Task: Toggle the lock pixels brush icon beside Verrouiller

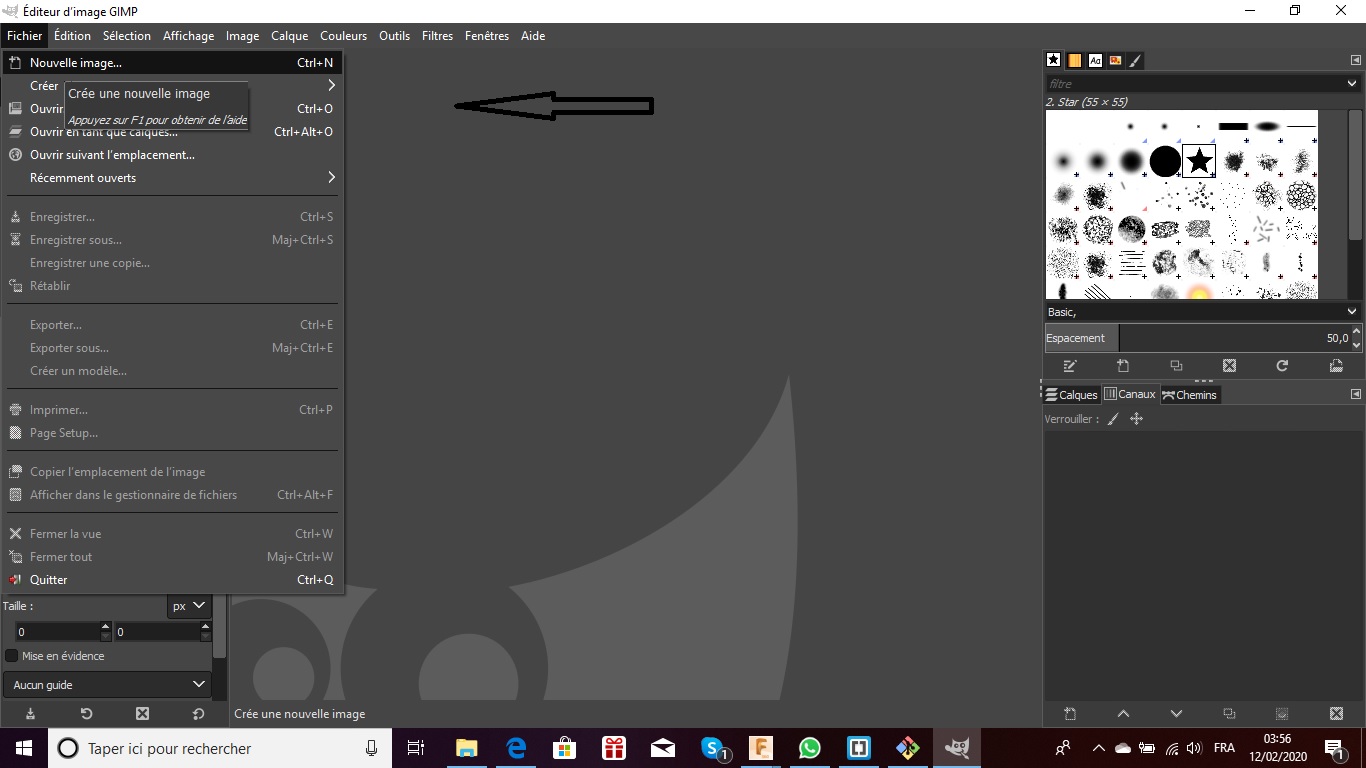Action: click(1113, 419)
